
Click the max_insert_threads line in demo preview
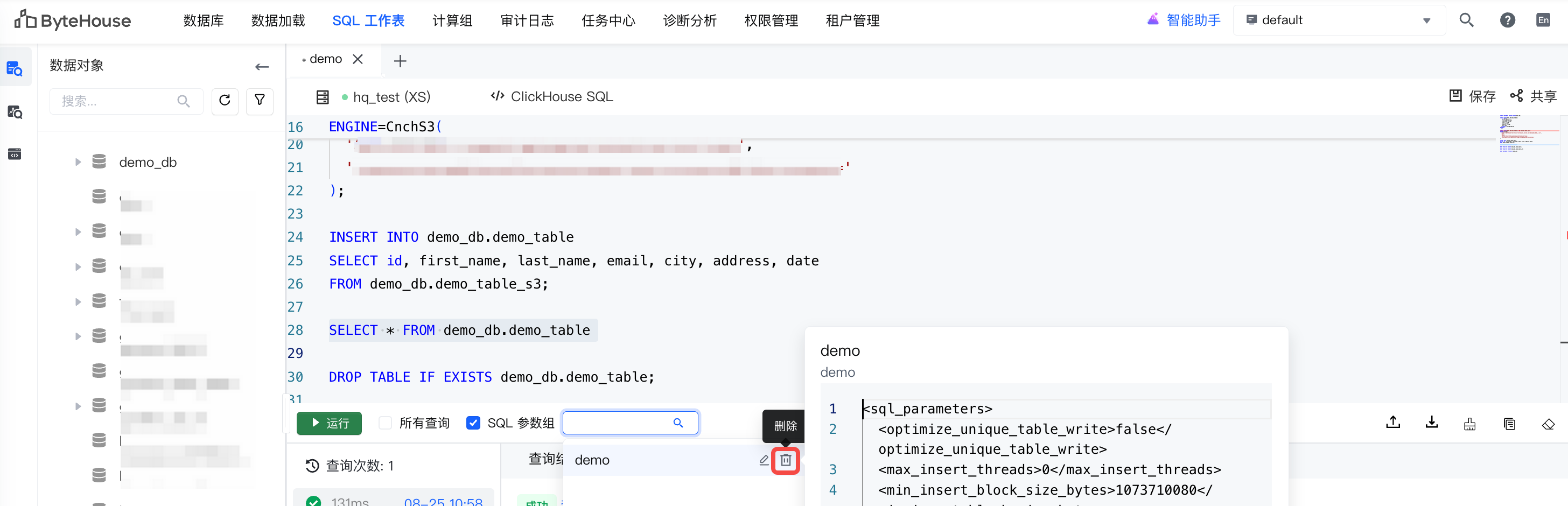point(1049,469)
